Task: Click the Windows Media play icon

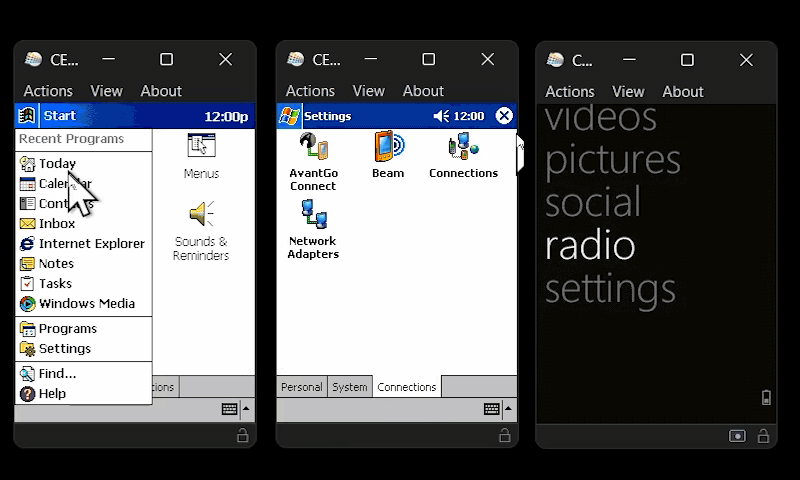Action: click(x=27, y=304)
